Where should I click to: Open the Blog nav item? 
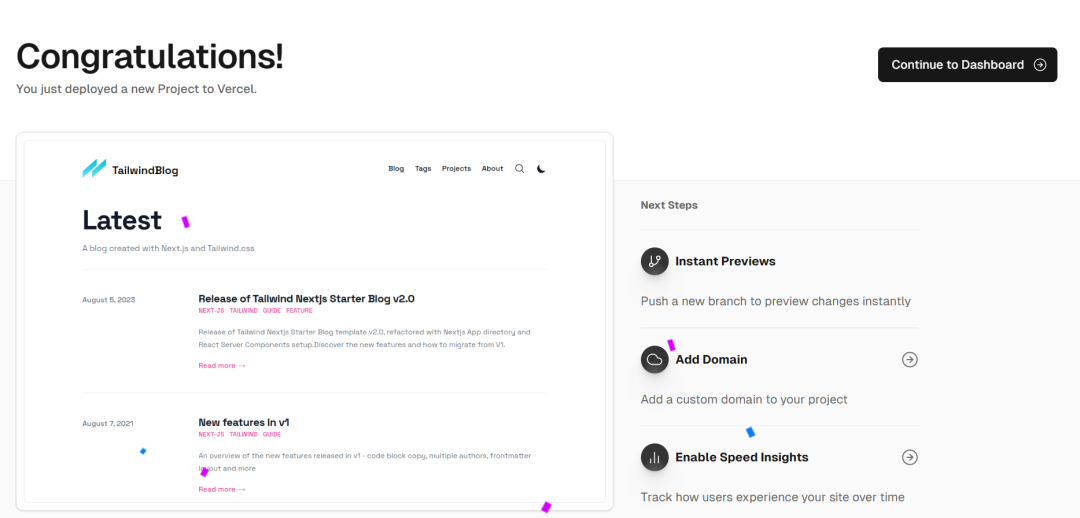(x=396, y=169)
